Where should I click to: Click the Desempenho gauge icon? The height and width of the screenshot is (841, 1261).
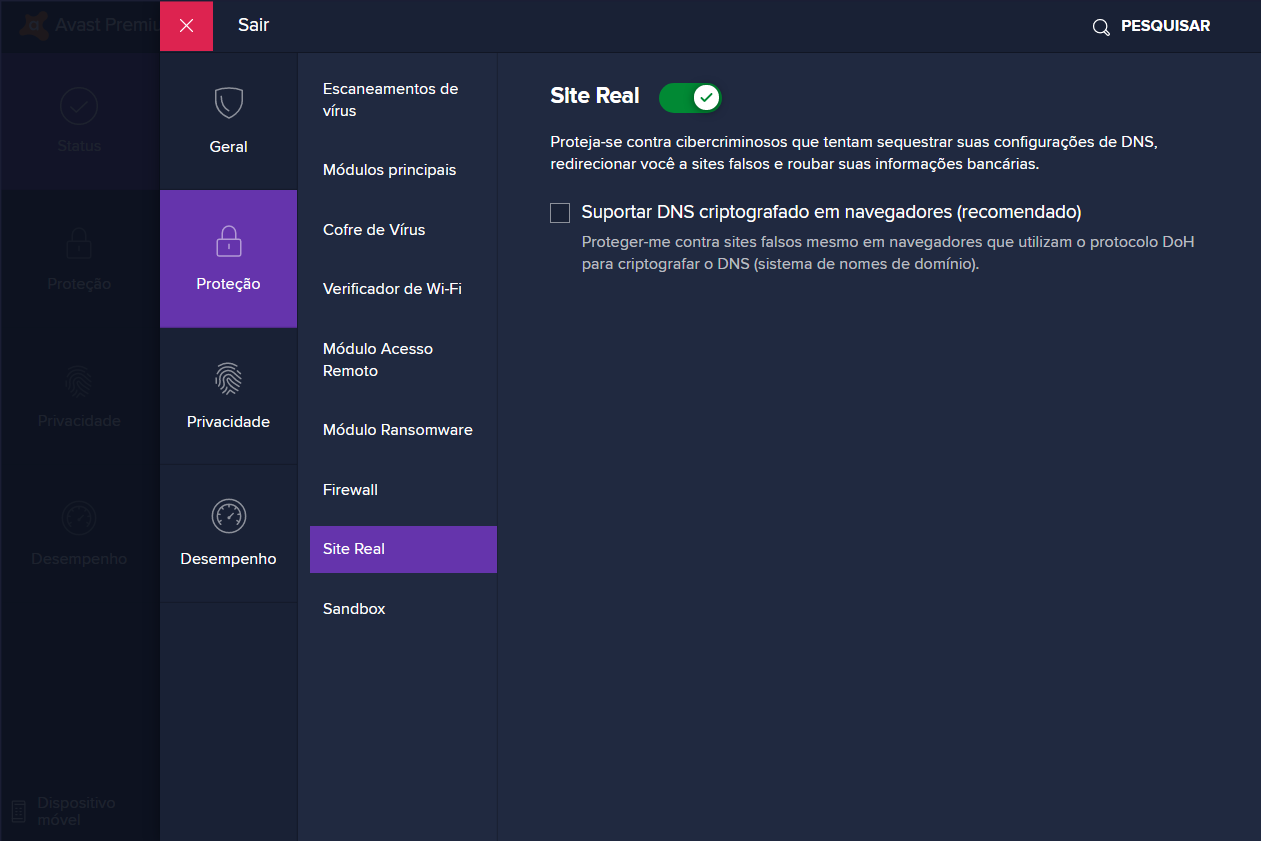(228, 516)
